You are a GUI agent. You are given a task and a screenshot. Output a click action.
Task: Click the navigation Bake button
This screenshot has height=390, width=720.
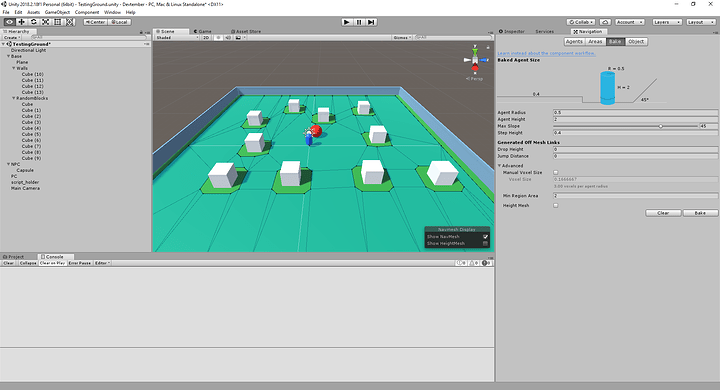700,213
